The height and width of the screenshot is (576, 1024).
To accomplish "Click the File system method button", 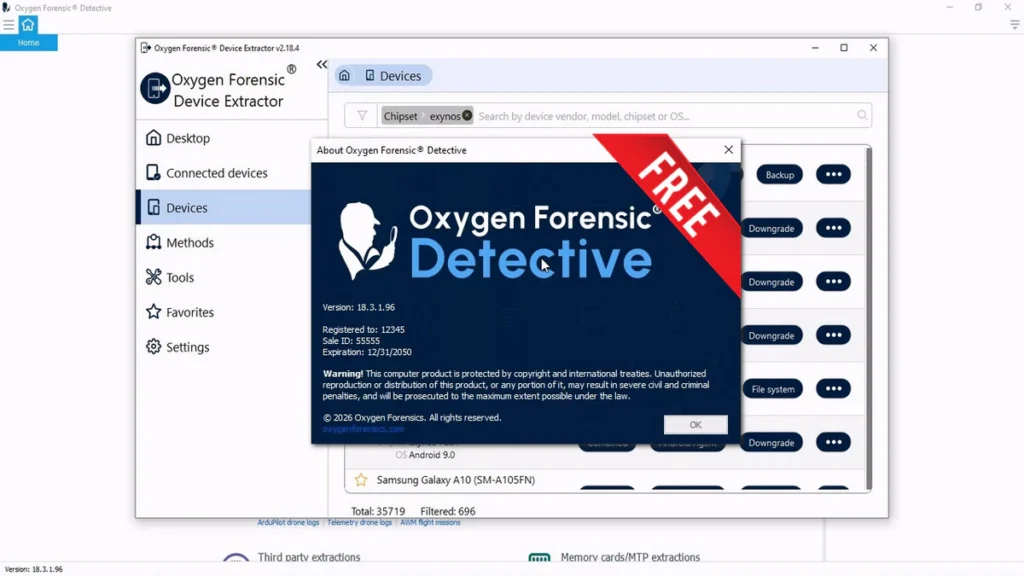I will (773, 389).
